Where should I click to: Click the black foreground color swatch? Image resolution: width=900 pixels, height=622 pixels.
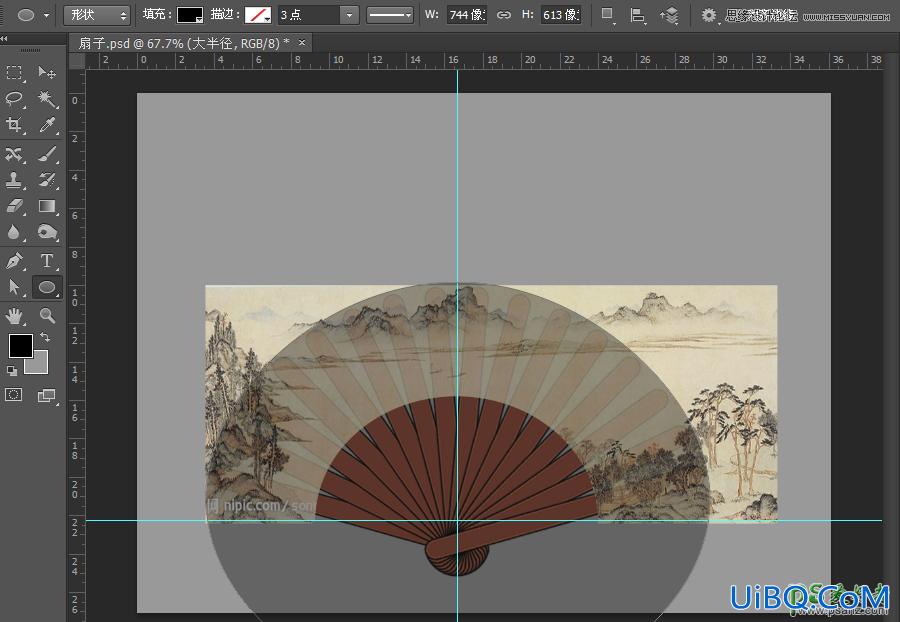click(21, 346)
